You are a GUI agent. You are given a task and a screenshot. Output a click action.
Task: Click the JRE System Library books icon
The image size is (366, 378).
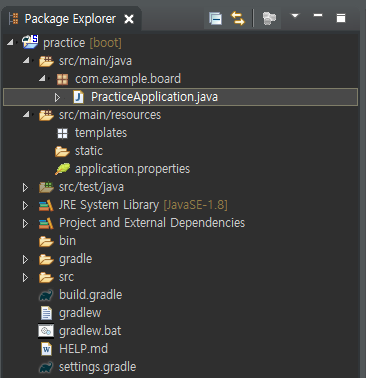[x=46, y=205]
